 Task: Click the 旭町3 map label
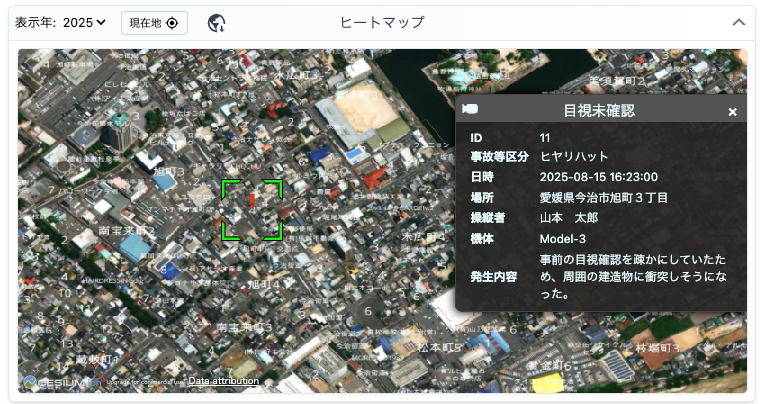[x=168, y=172]
